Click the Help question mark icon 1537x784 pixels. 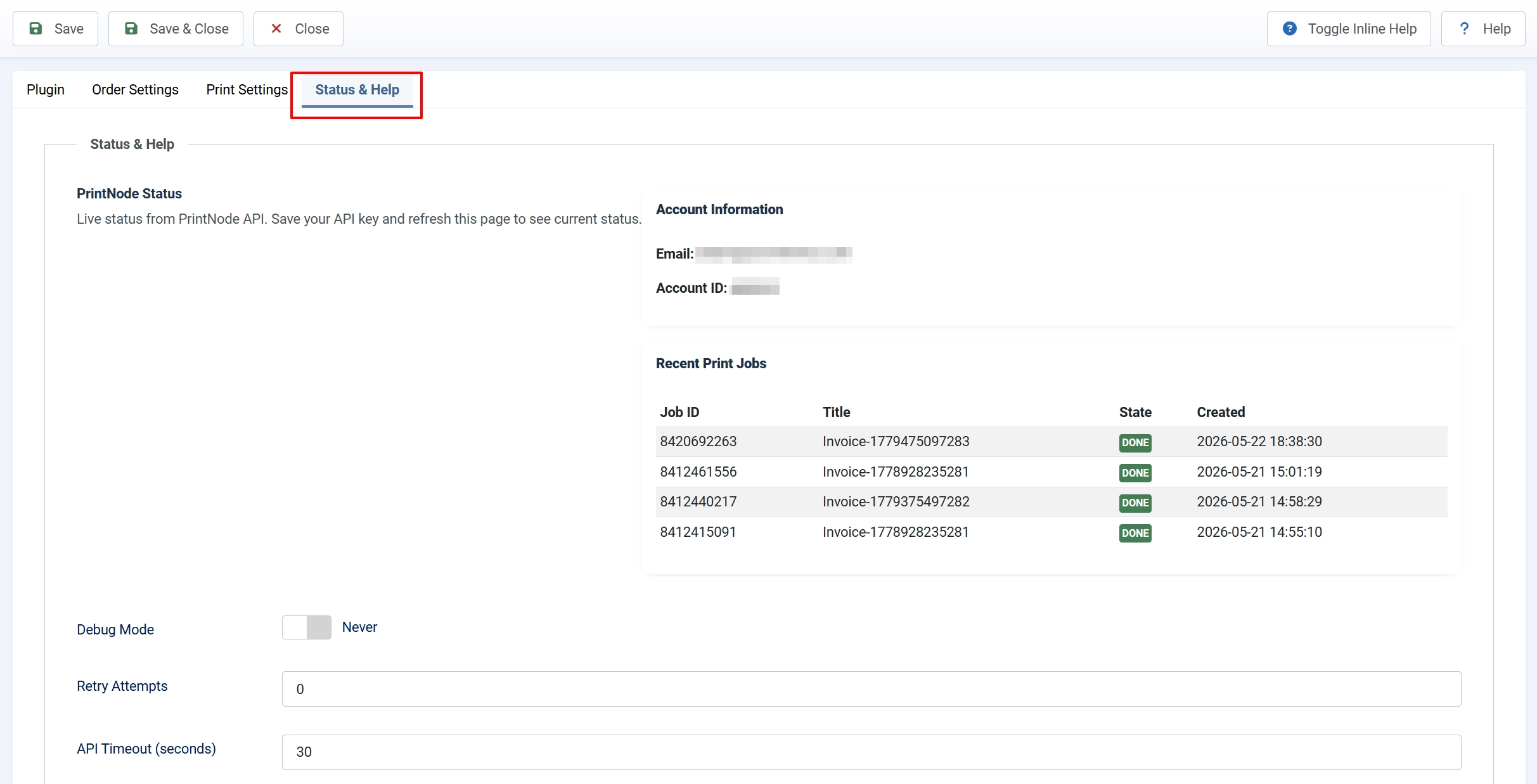click(x=1464, y=29)
